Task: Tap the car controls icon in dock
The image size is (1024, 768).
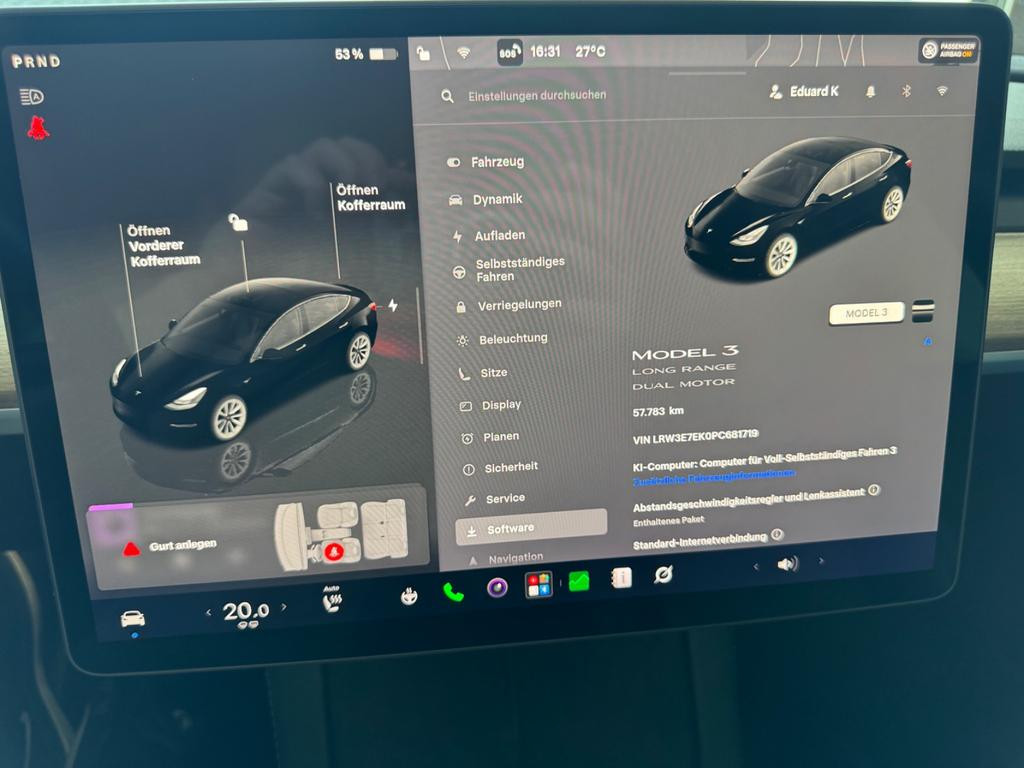Action: [x=133, y=618]
